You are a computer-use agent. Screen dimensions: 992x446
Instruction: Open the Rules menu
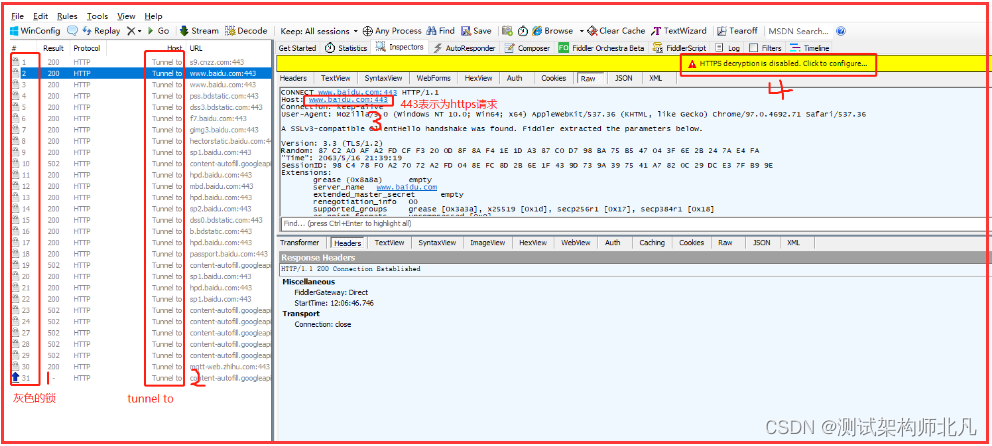68,16
